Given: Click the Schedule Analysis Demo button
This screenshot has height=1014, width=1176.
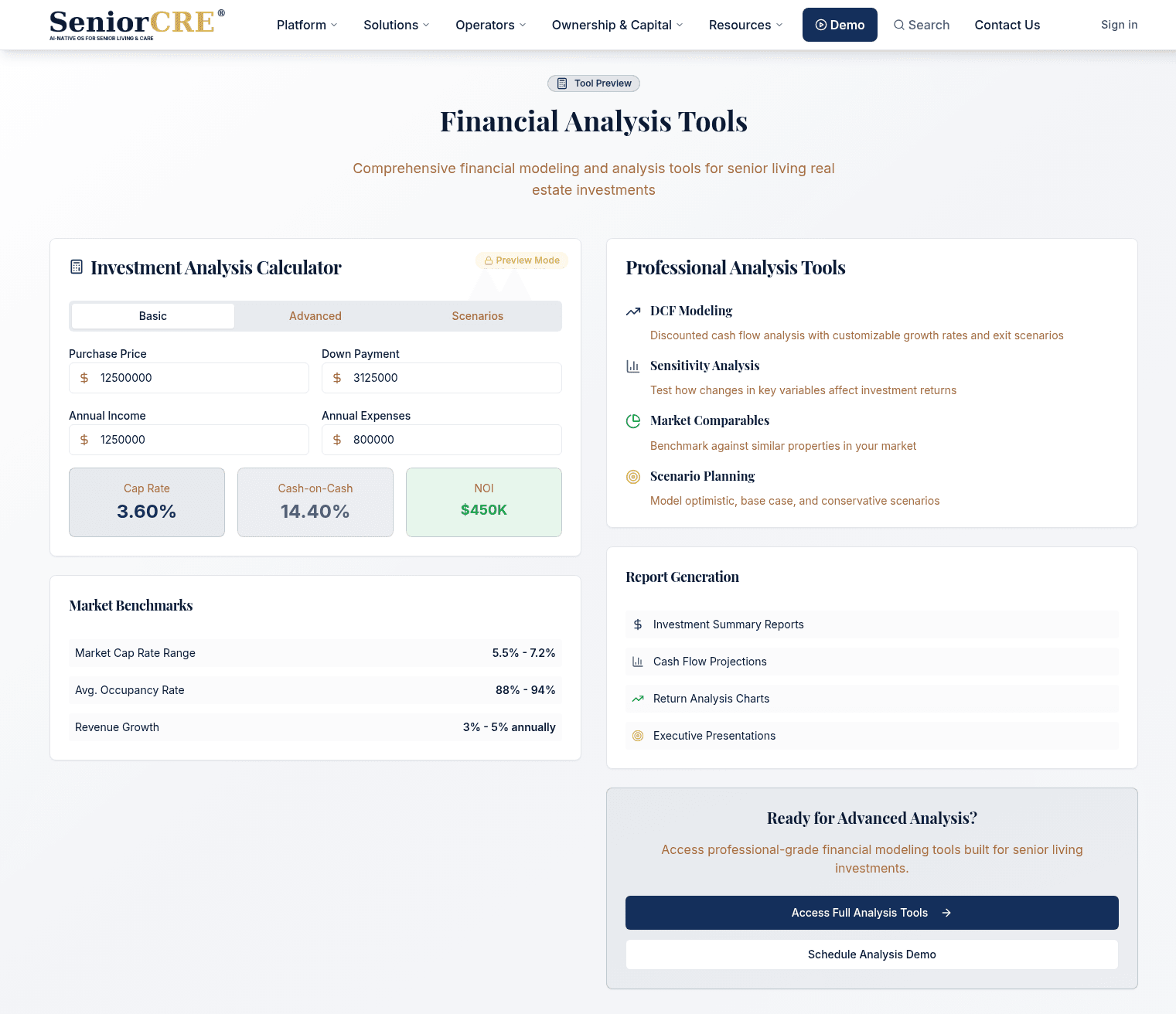Looking at the screenshot, I should 872,954.
